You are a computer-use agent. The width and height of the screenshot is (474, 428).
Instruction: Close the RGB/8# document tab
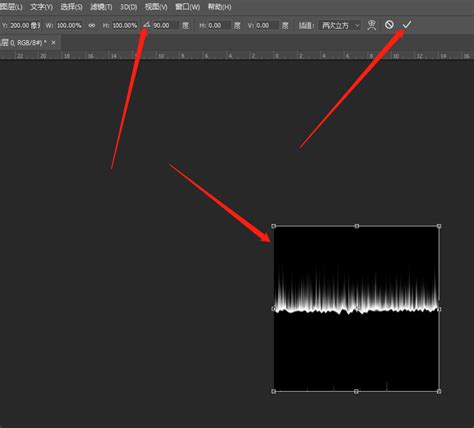click(x=53, y=43)
